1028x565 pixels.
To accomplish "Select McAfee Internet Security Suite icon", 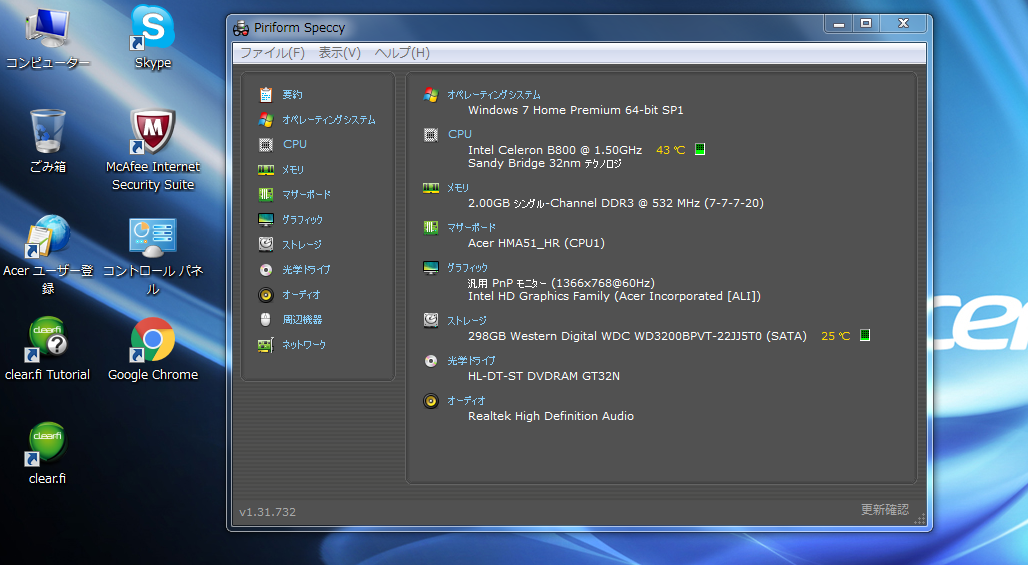I will [x=153, y=131].
